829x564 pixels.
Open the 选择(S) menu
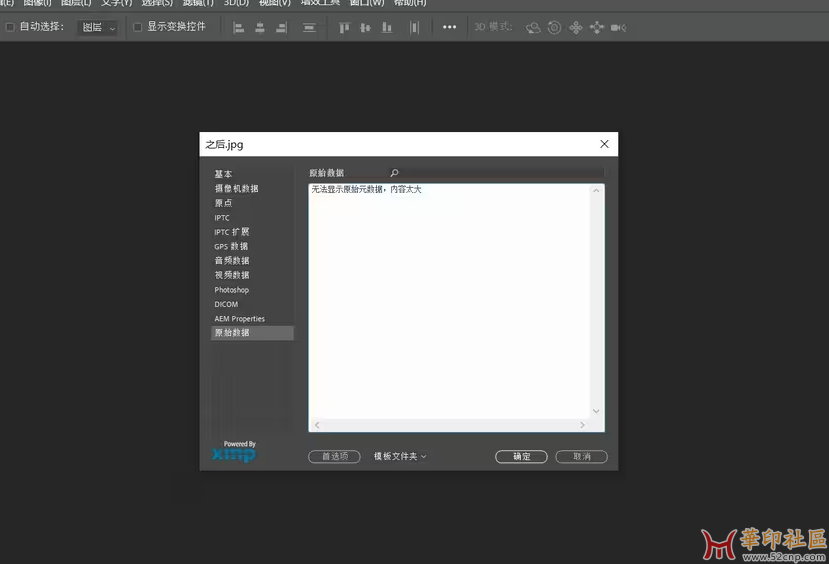click(x=157, y=3)
